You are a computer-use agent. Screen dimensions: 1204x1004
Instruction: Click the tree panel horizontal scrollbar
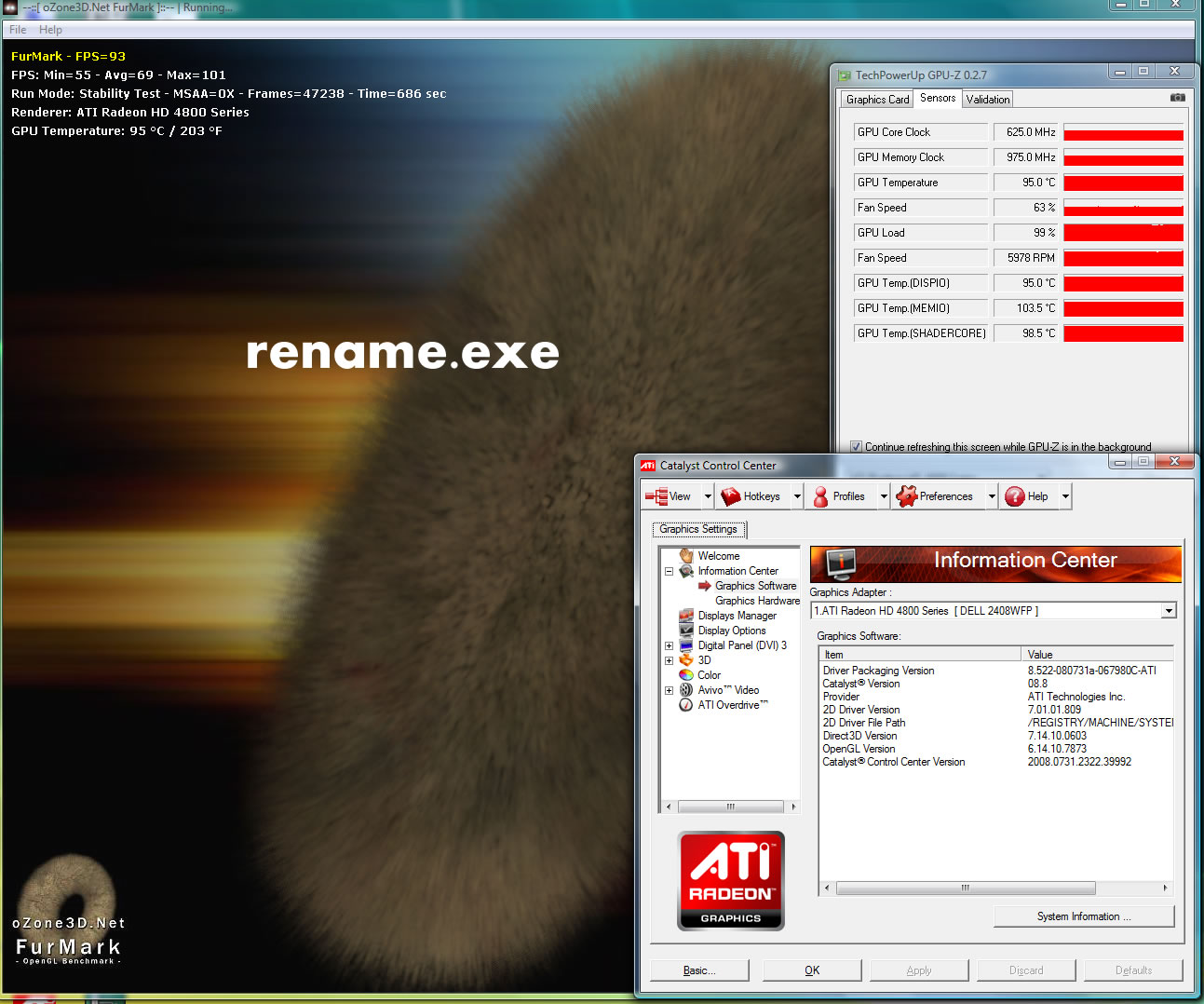pos(730,807)
